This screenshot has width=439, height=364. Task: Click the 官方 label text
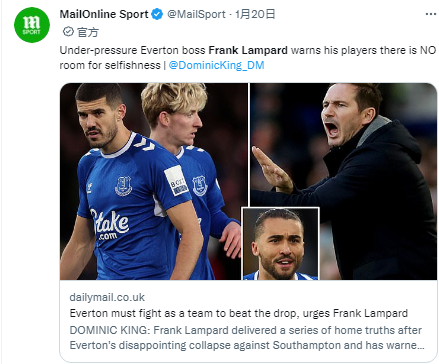[x=88, y=32]
